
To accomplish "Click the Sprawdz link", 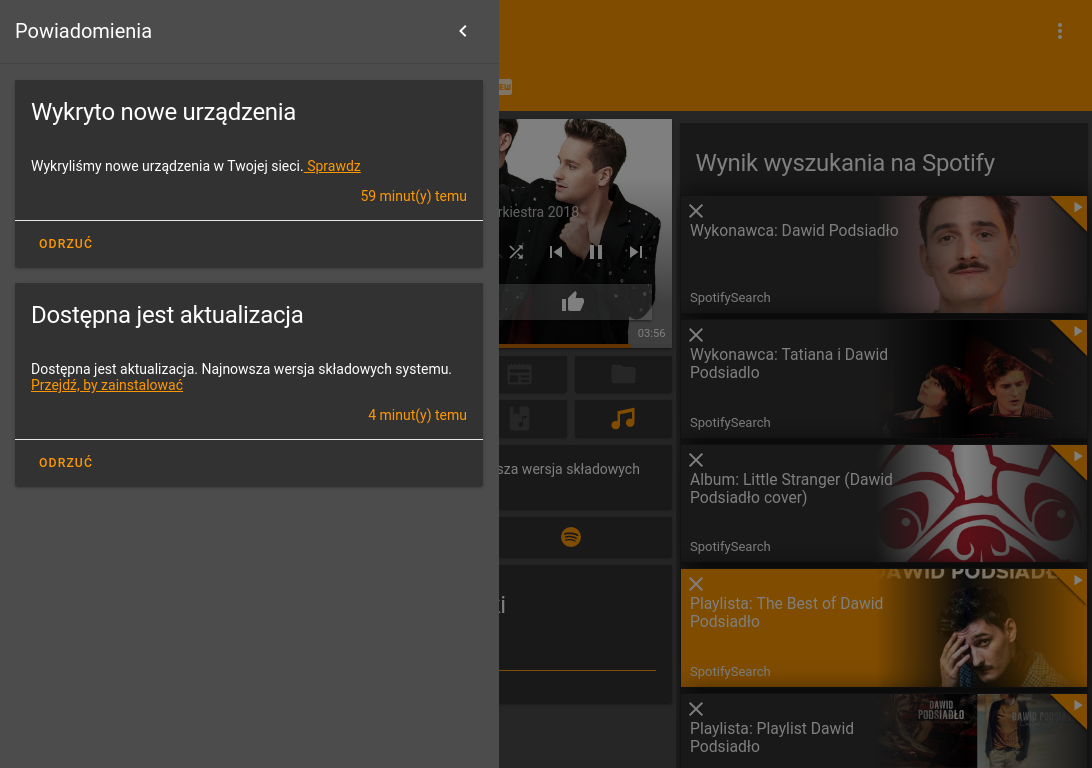I will (x=334, y=166).
